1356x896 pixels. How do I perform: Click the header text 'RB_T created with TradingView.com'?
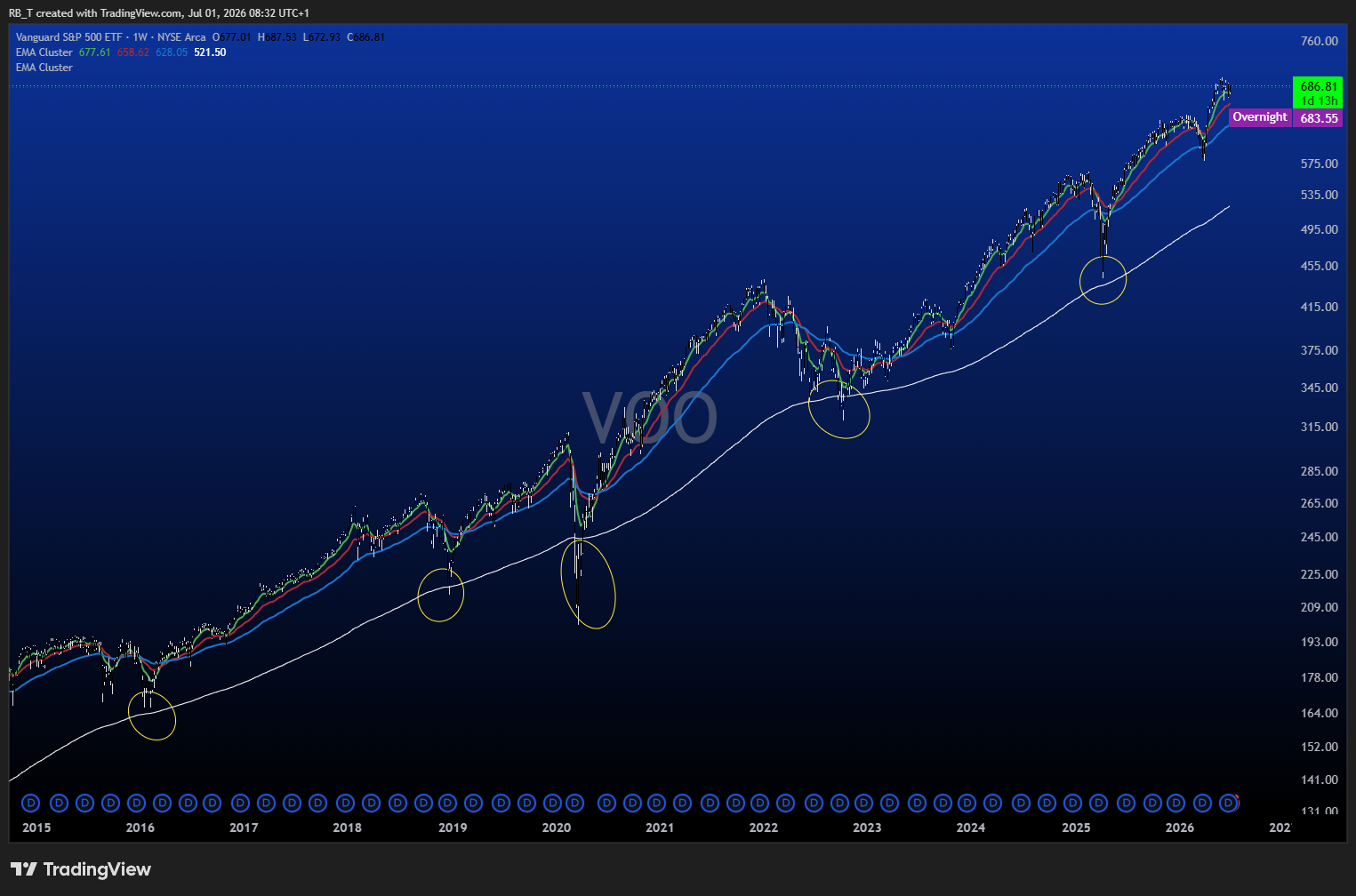95,13
